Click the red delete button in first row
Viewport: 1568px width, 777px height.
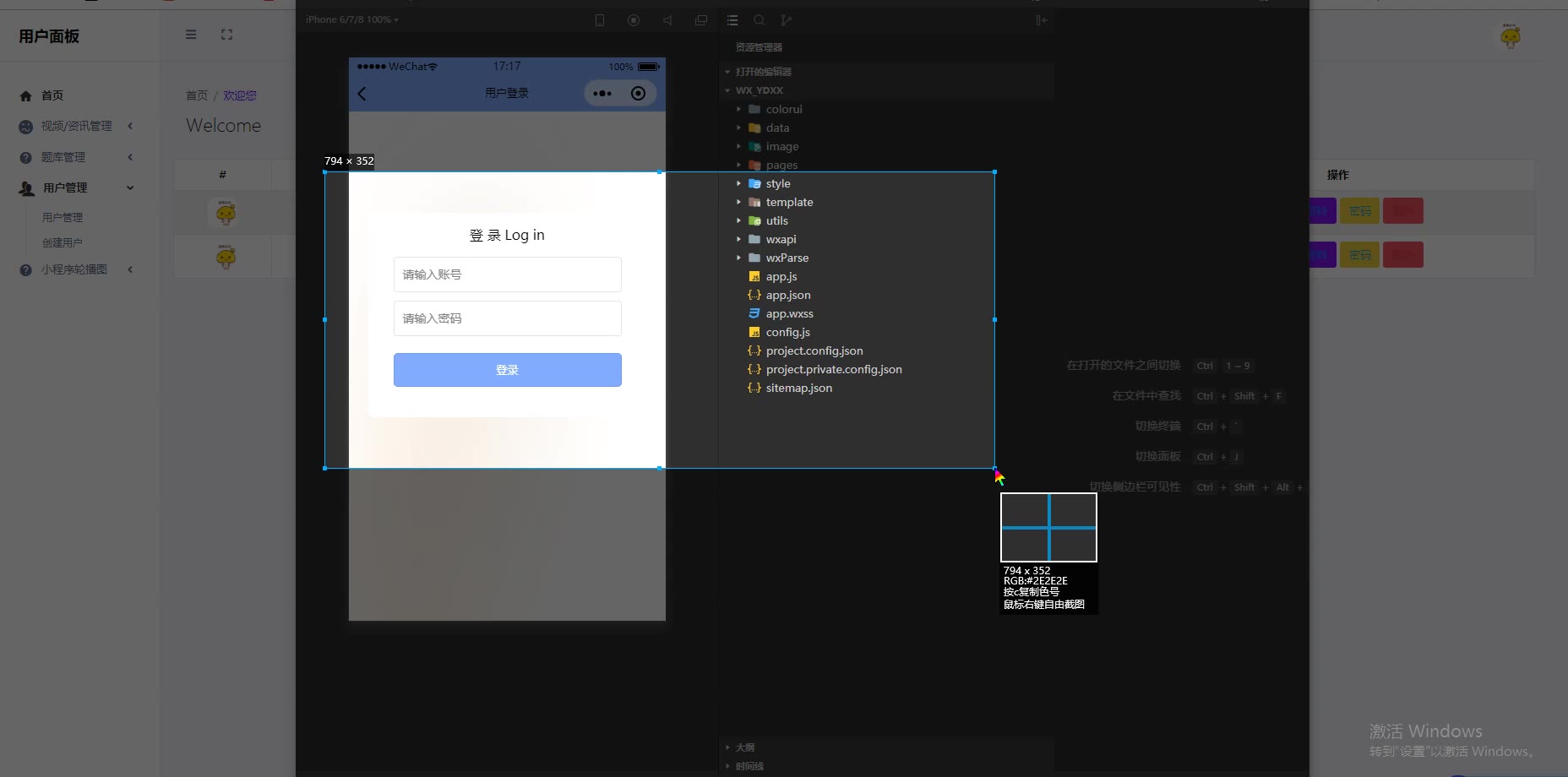click(x=1403, y=211)
